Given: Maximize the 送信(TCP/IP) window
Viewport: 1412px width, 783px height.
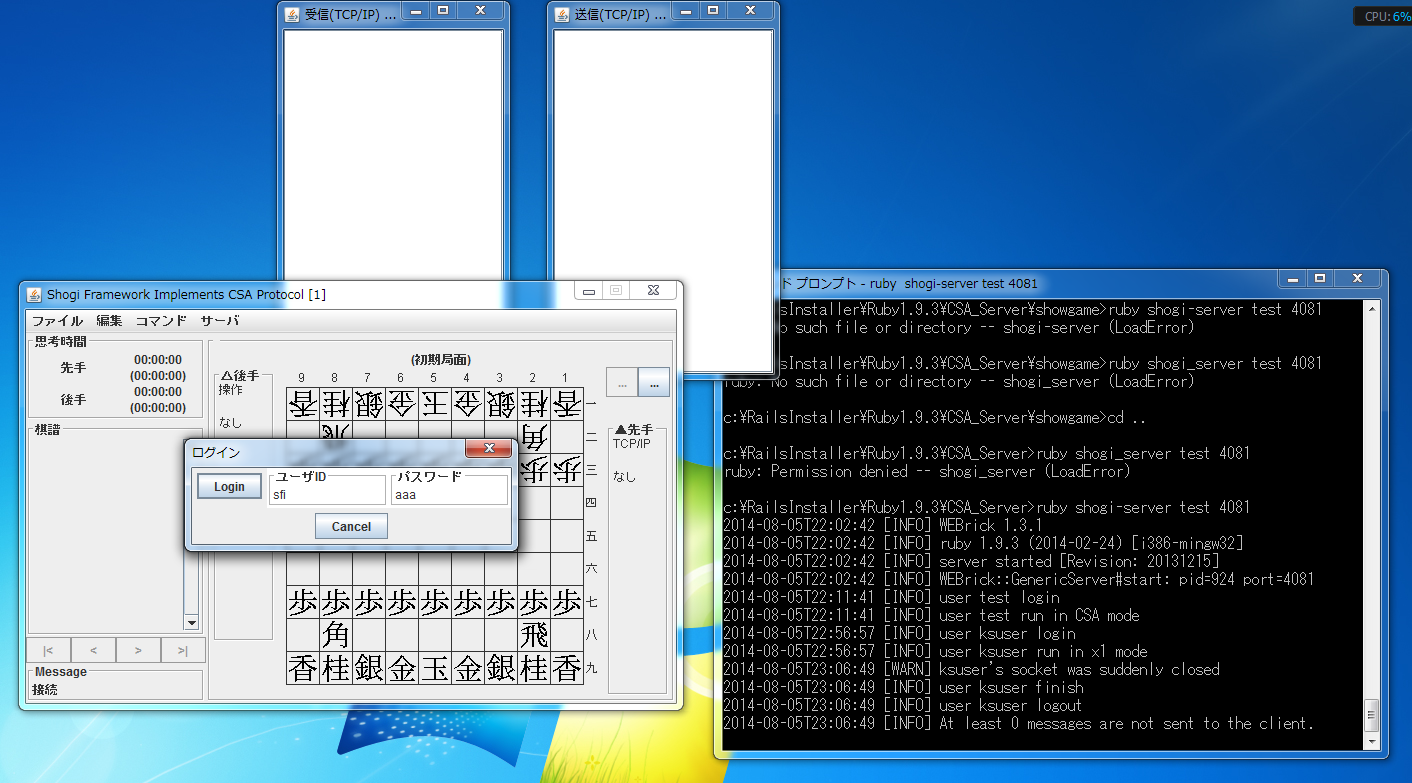Looking at the screenshot, I should (x=712, y=11).
